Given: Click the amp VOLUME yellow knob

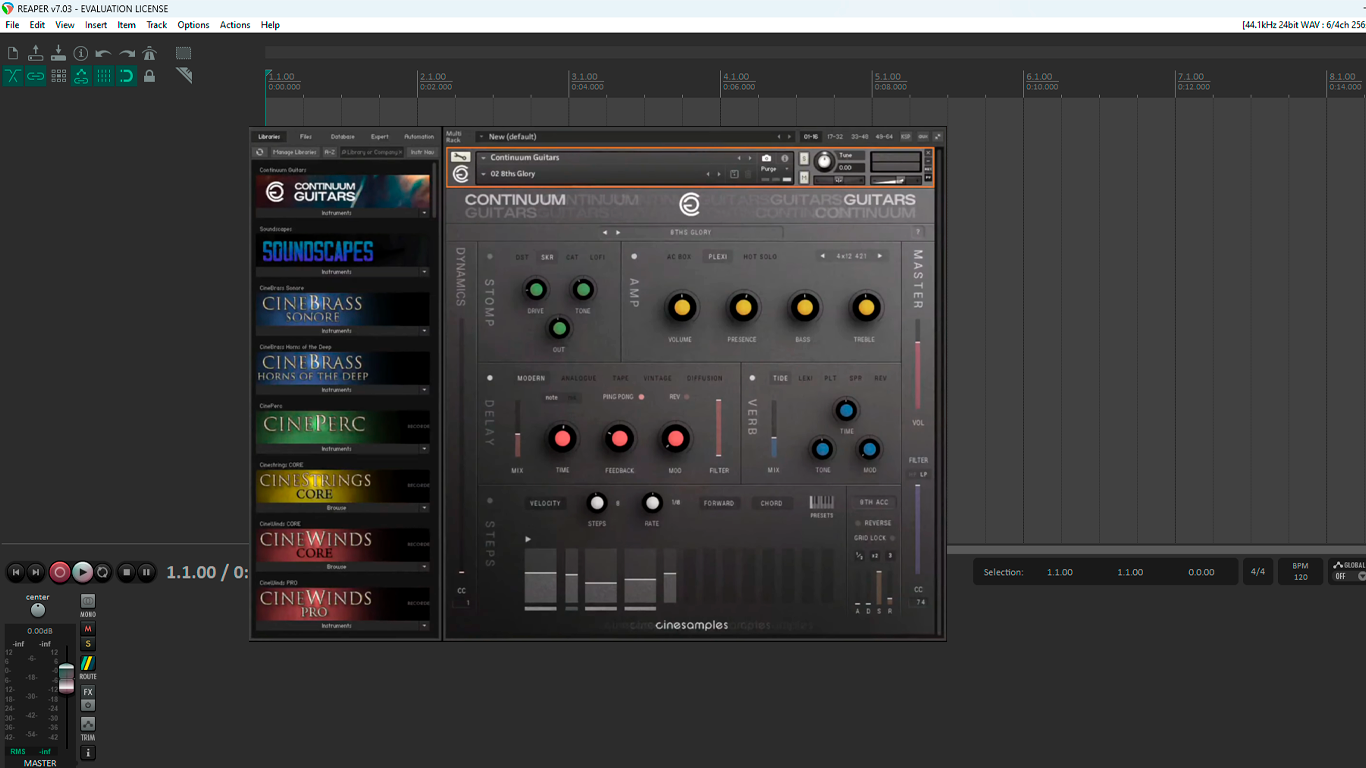Looking at the screenshot, I should click(x=681, y=308).
